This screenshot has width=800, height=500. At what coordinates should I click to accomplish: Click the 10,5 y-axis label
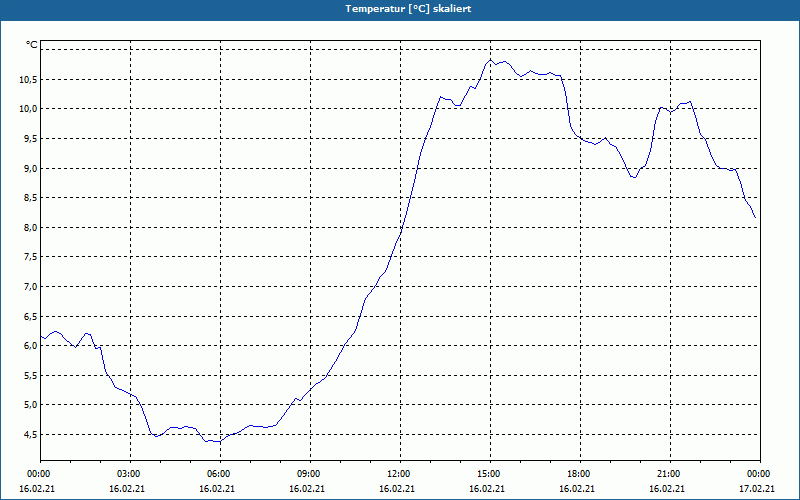(x=28, y=79)
